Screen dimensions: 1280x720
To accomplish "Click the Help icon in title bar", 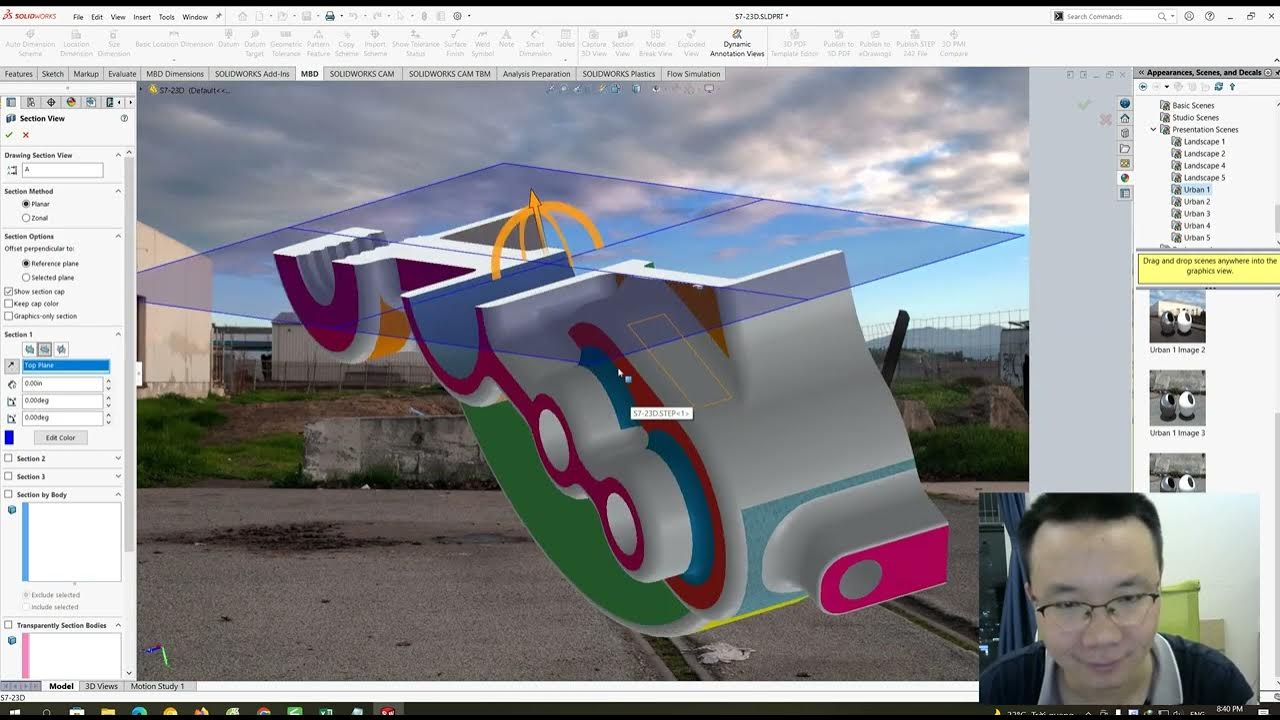I will tap(1210, 16).
